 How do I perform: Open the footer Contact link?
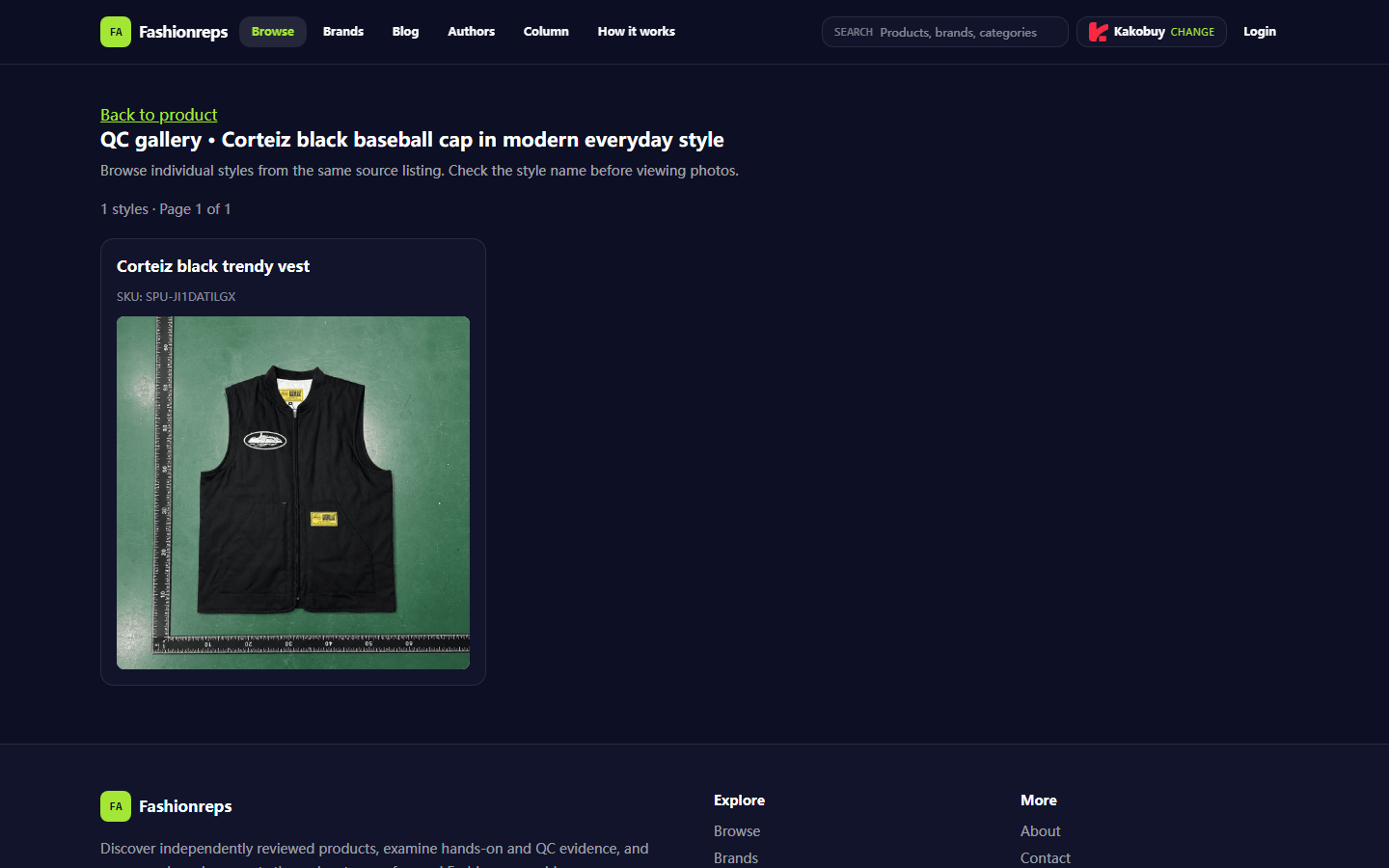tap(1046, 858)
